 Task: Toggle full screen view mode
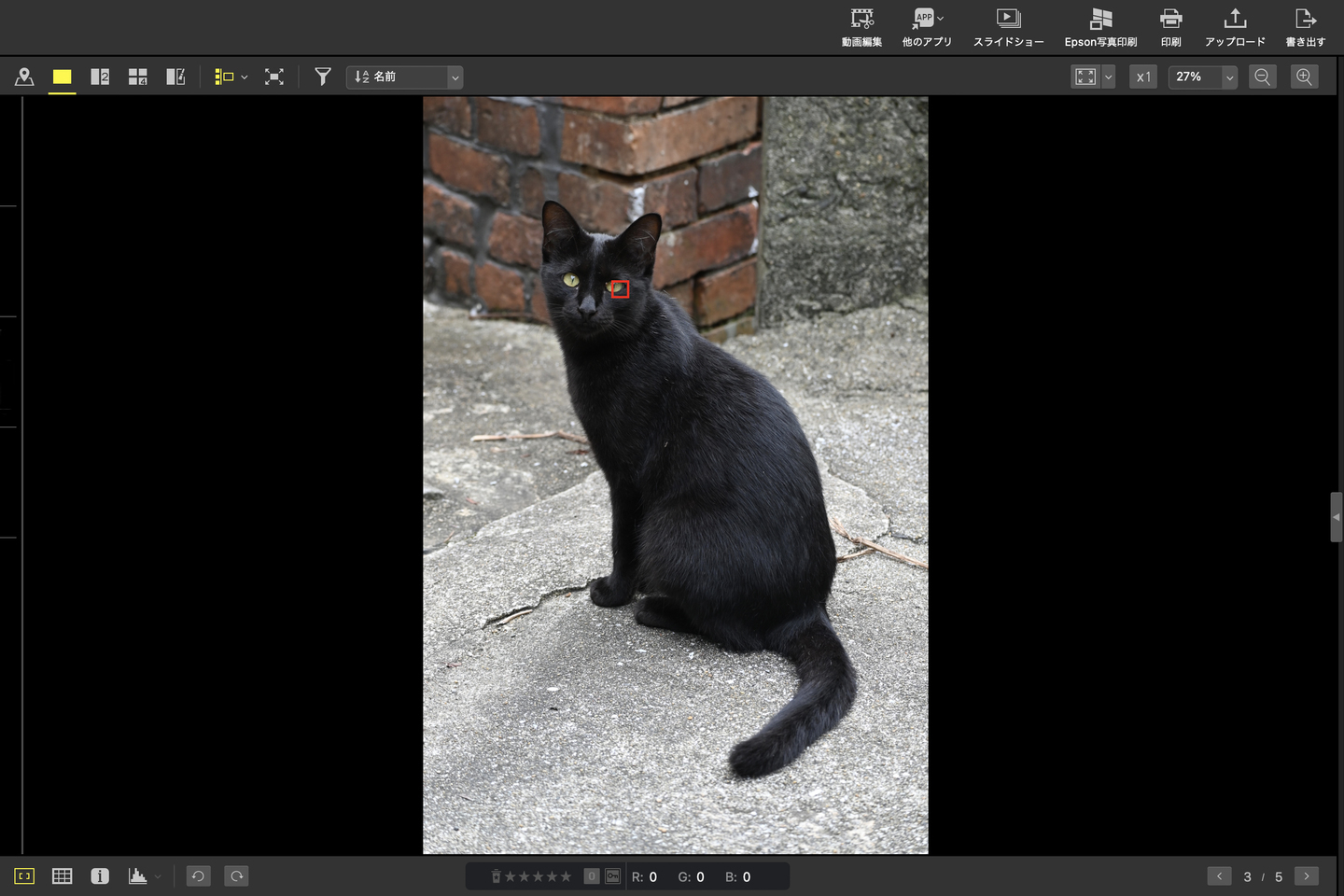point(273,77)
